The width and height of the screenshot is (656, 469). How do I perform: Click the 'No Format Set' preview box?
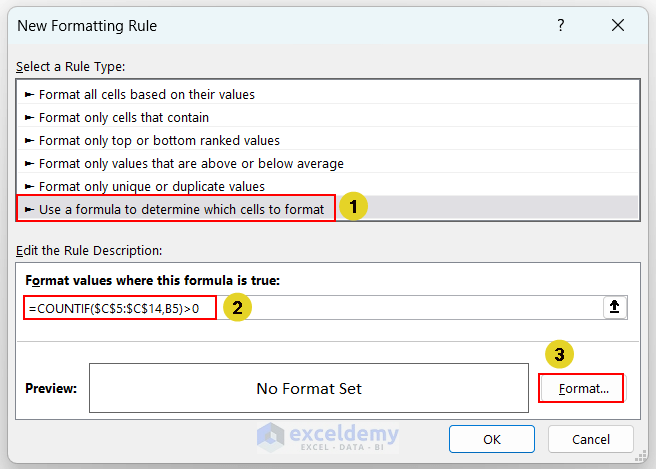coord(308,388)
